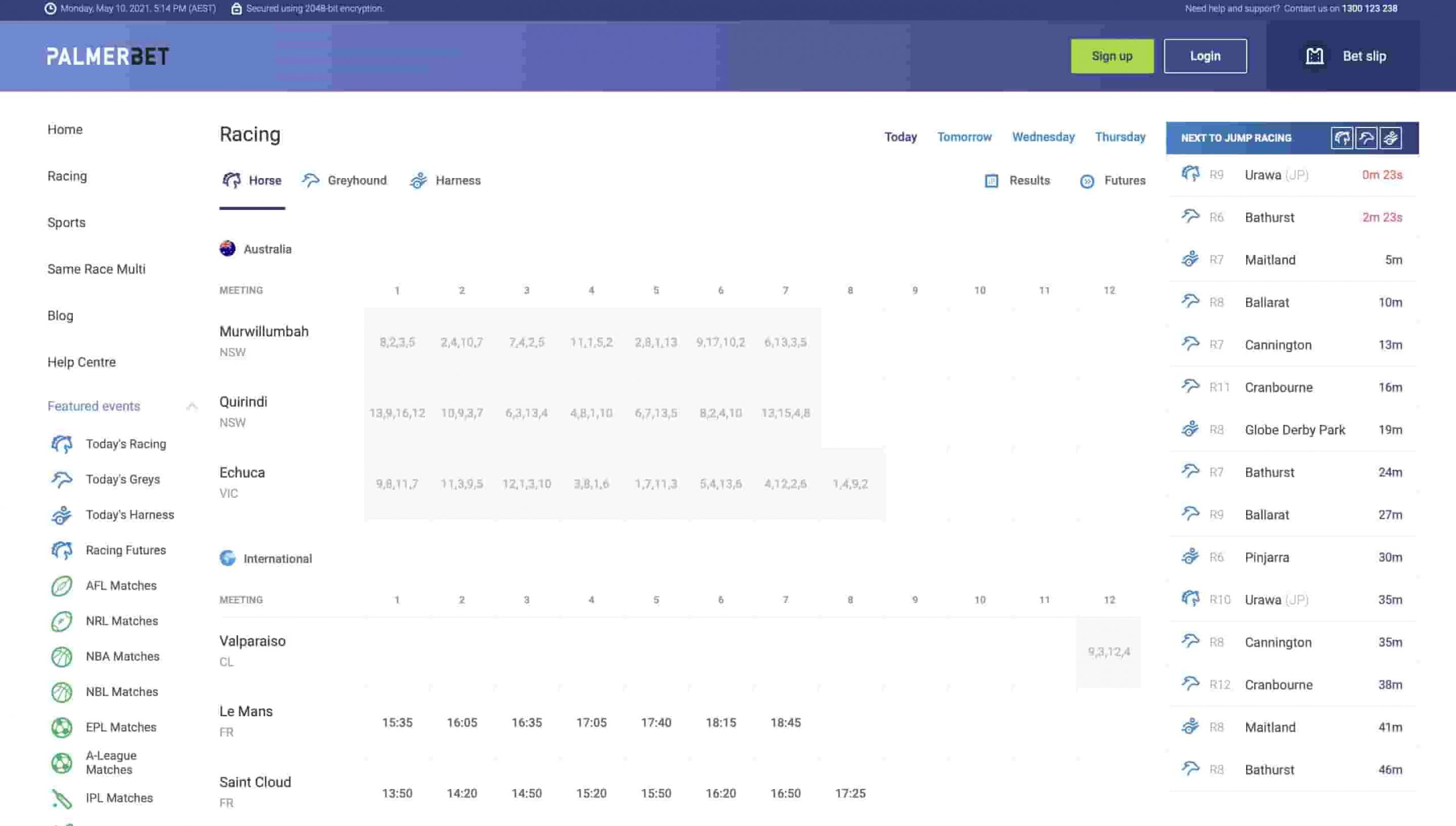This screenshot has height=826, width=1456.
Task: Open Saint Cloud race 1 at 13:50
Action: pyautogui.click(x=397, y=793)
